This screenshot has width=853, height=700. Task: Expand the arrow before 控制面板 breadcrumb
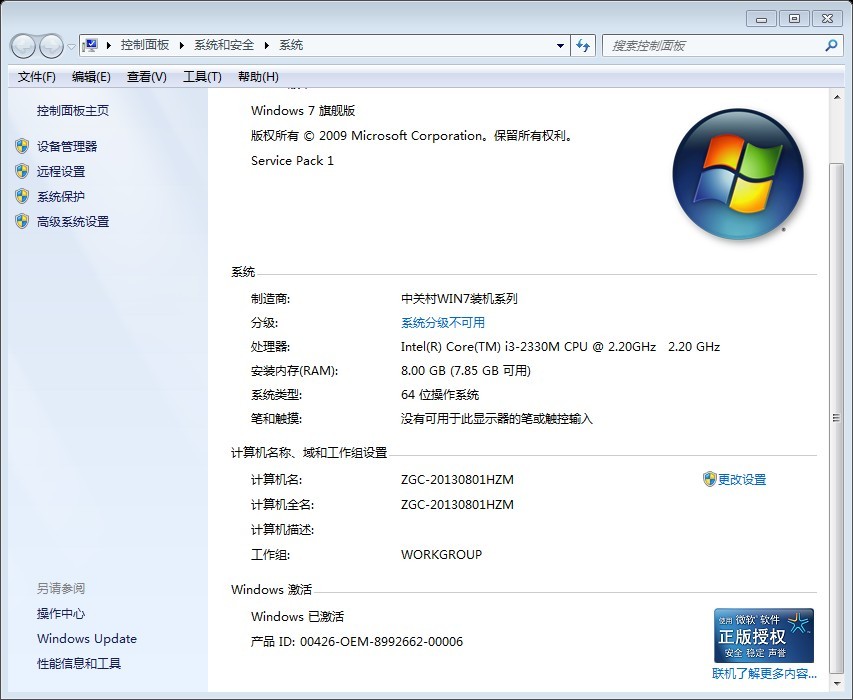tap(109, 45)
